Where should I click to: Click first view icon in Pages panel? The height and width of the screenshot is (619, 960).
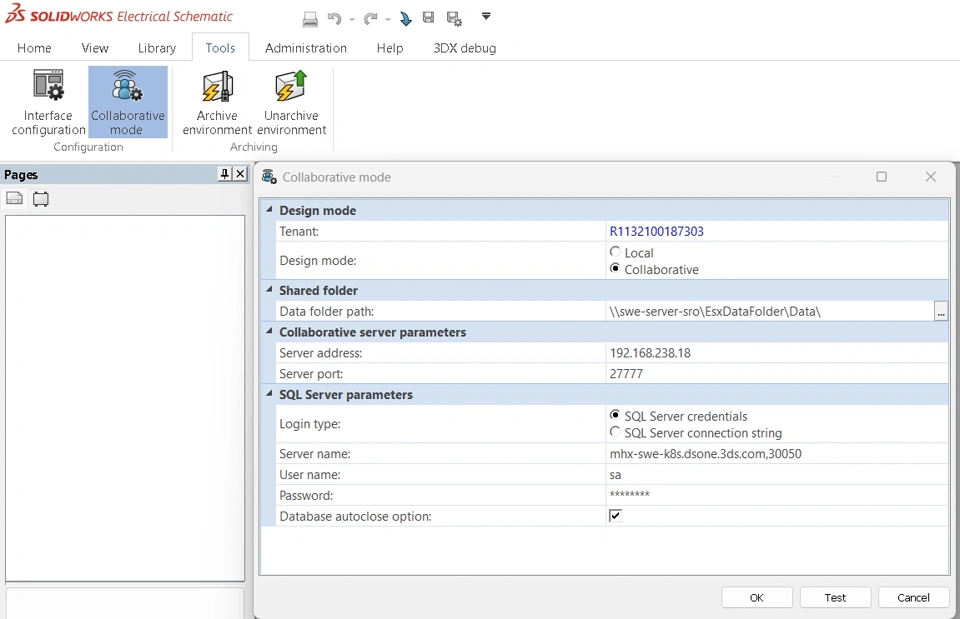point(15,198)
